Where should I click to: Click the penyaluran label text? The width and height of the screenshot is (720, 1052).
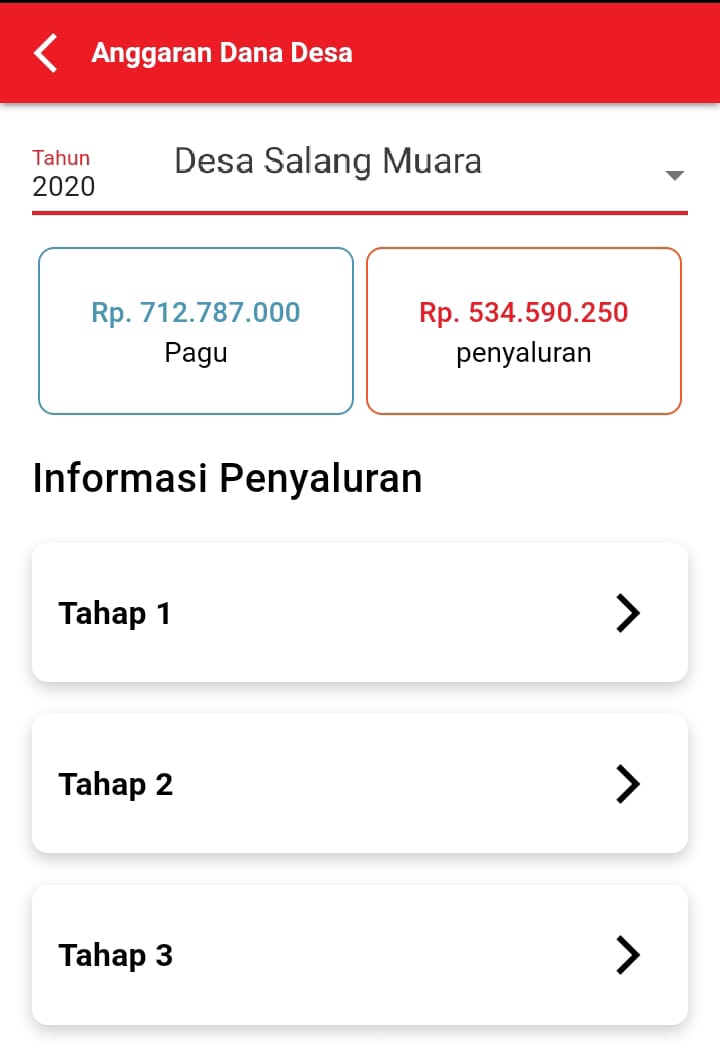(x=524, y=353)
